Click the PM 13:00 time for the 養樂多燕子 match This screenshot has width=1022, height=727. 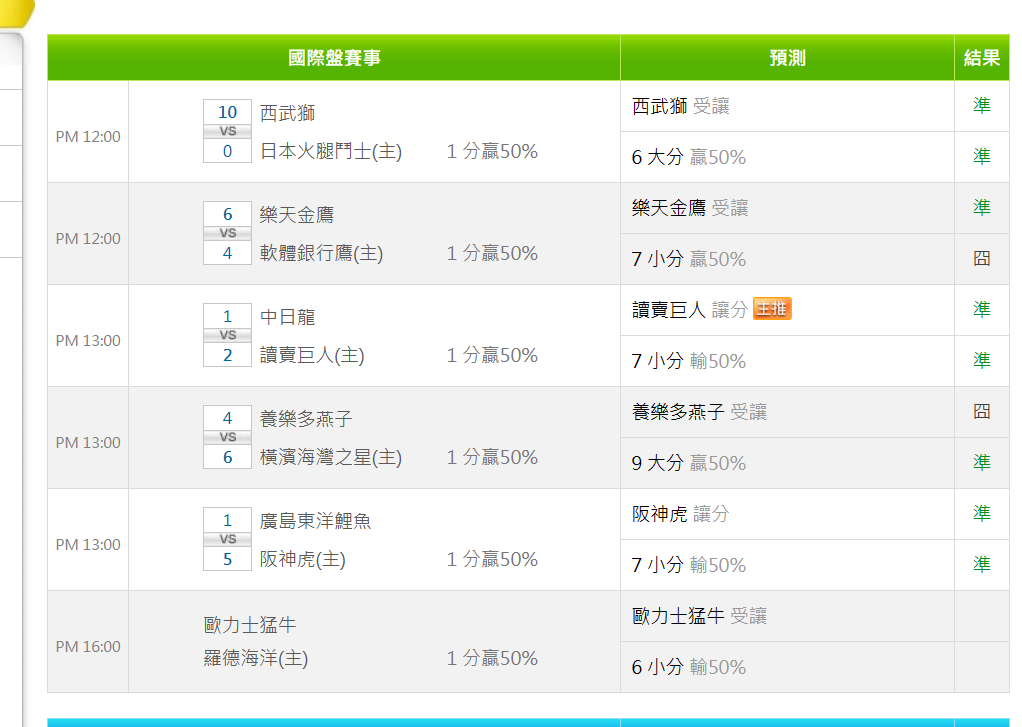pyautogui.click(x=88, y=443)
